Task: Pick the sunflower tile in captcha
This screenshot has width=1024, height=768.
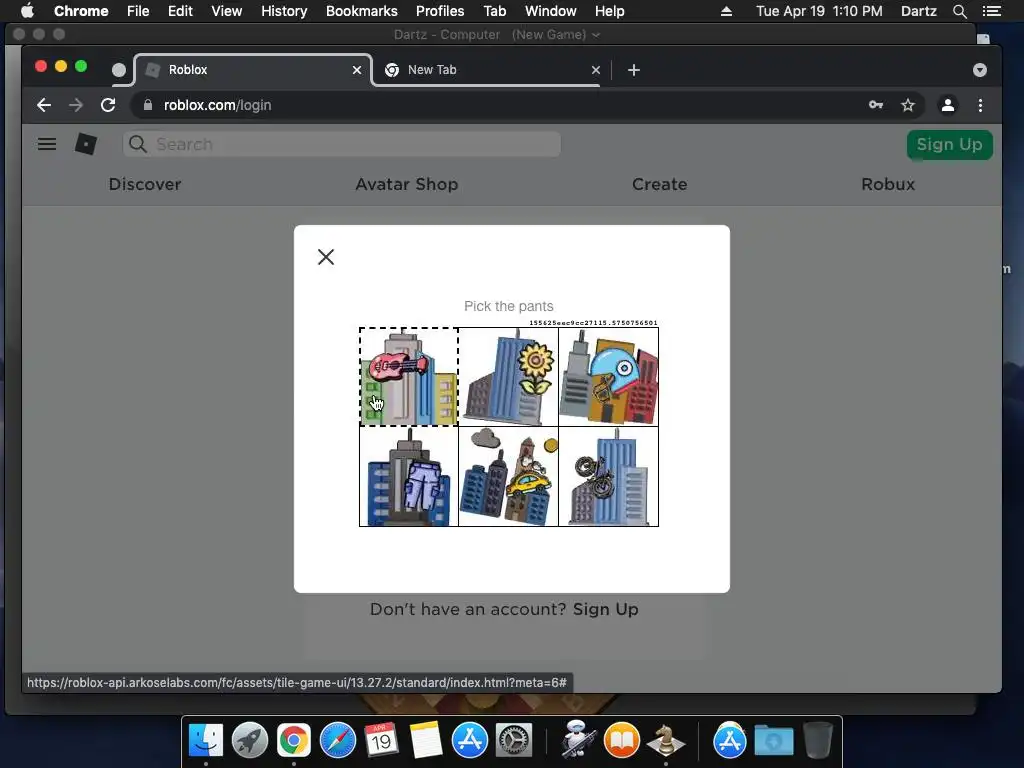Action: [x=509, y=377]
